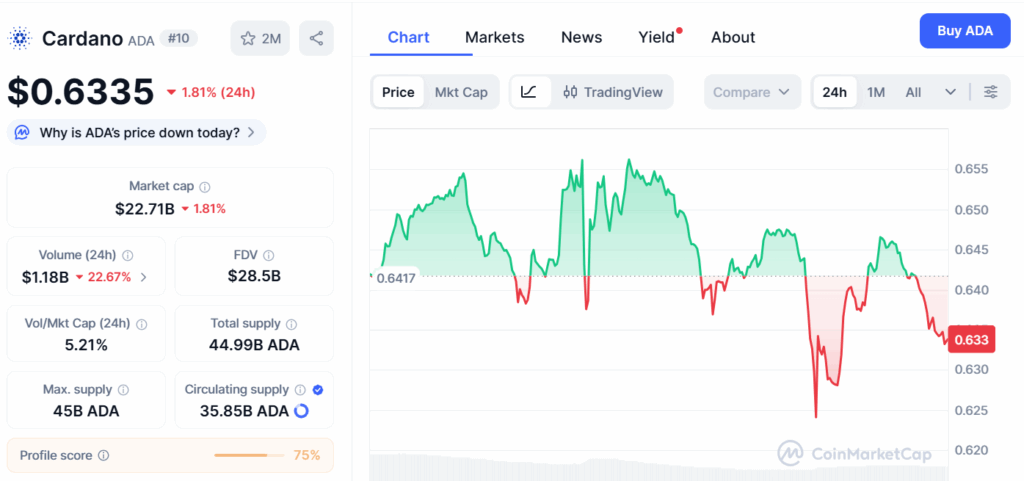
Task: Click the verified circulating supply badge
Action: (x=317, y=390)
